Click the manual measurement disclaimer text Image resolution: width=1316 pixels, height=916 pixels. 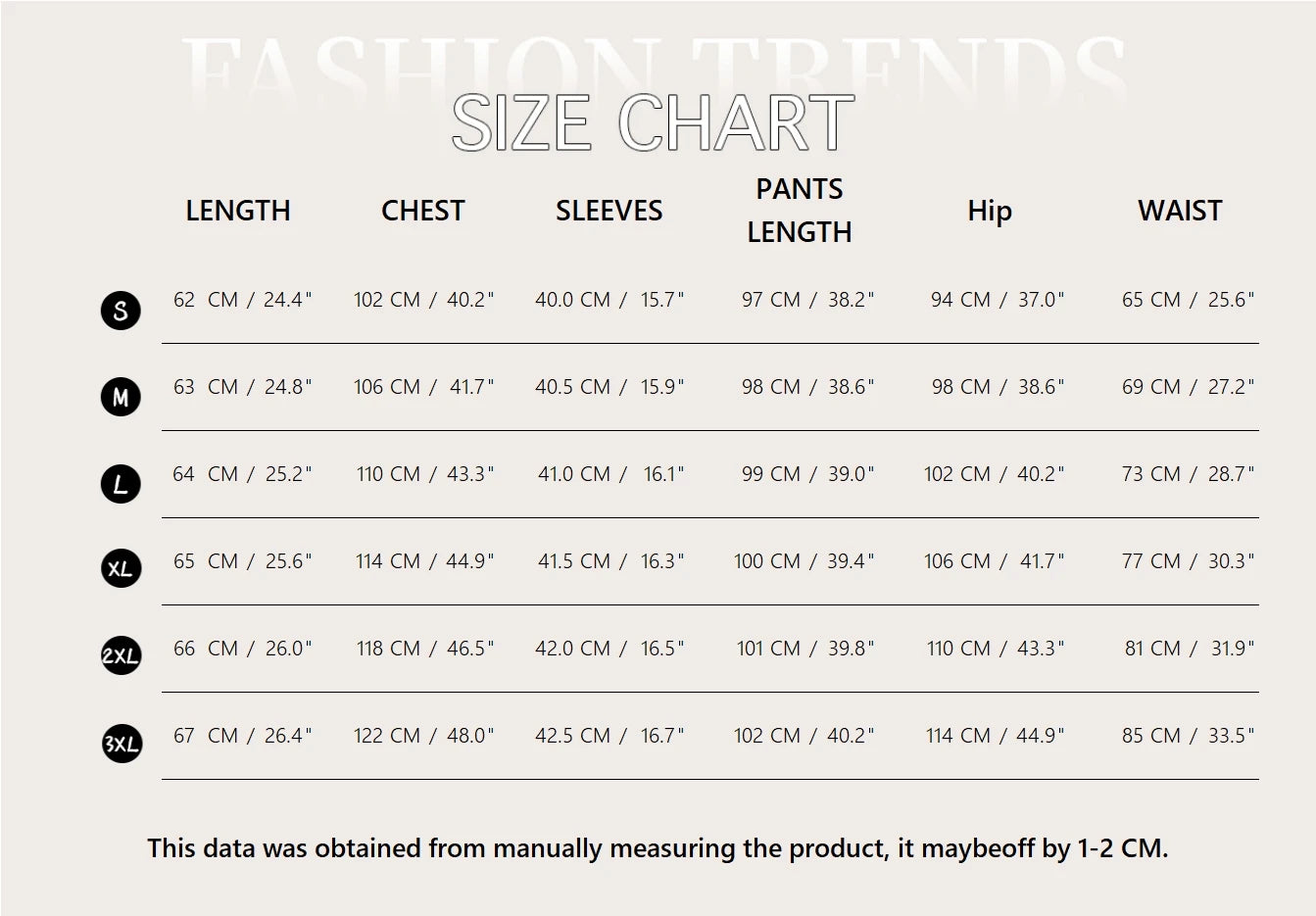[x=658, y=848]
